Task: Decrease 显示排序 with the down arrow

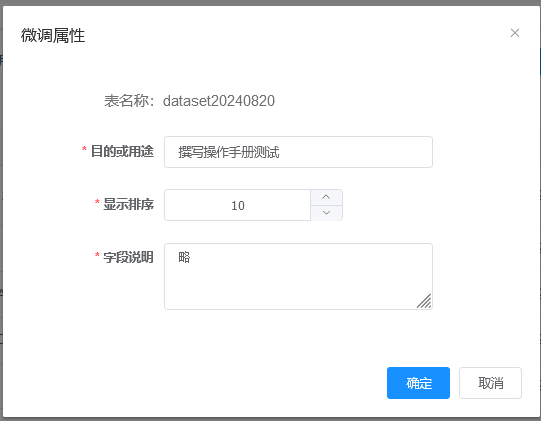Action: tap(326, 213)
